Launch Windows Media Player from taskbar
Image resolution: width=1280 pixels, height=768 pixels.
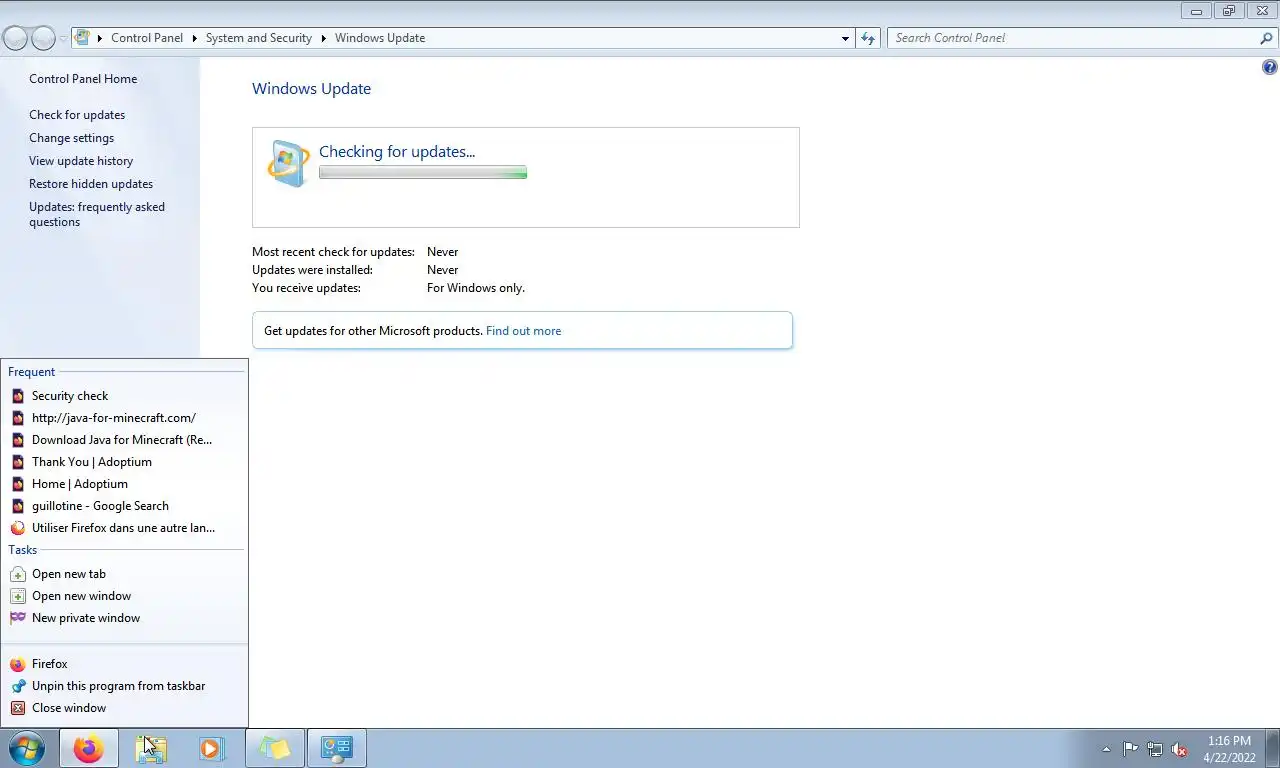click(212, 748)
